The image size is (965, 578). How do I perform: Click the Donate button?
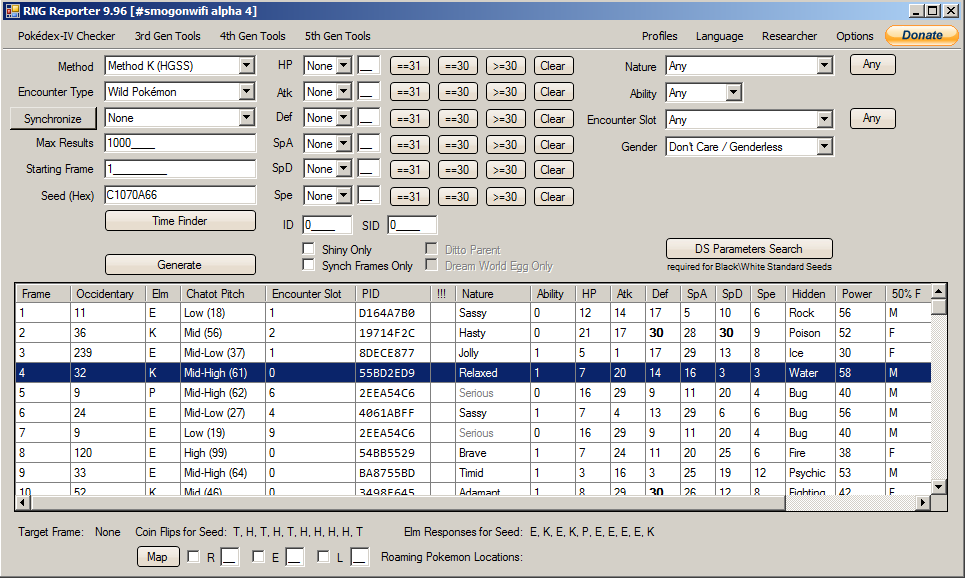click(x=921, y=35)
